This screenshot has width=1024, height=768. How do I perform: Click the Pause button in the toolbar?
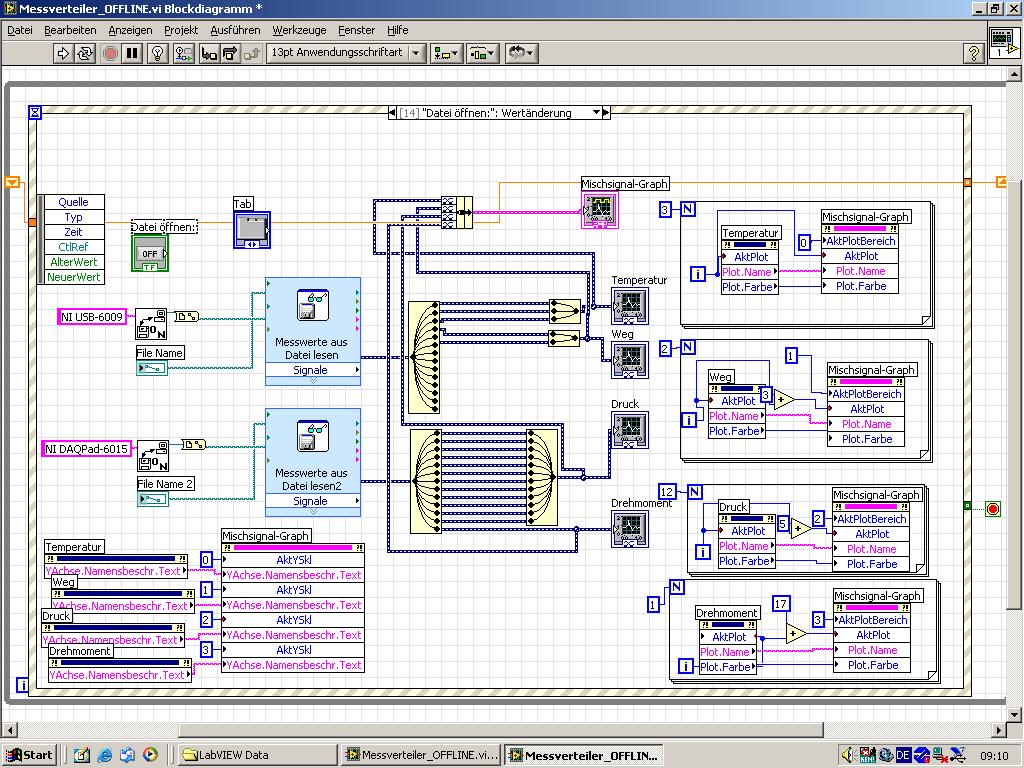(x=132, y=54)
